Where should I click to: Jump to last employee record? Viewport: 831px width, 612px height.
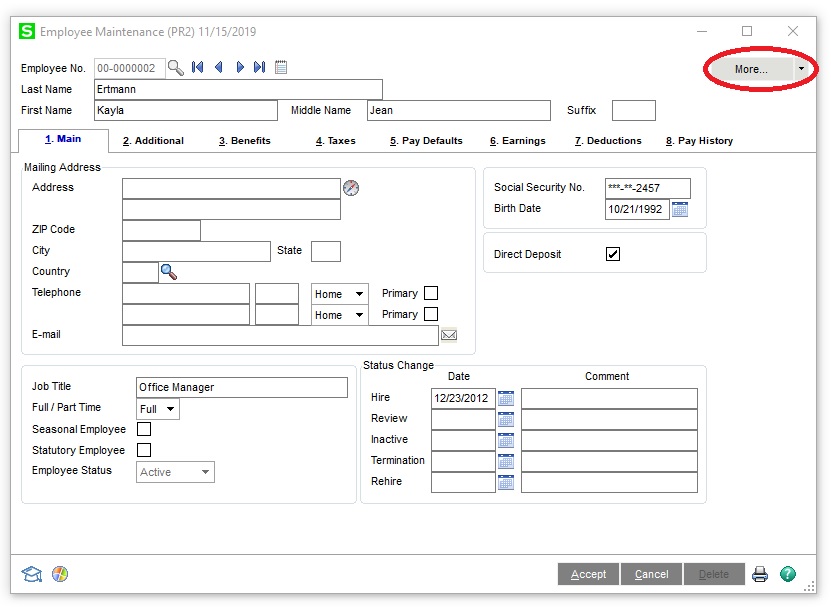tap(260, 67)
